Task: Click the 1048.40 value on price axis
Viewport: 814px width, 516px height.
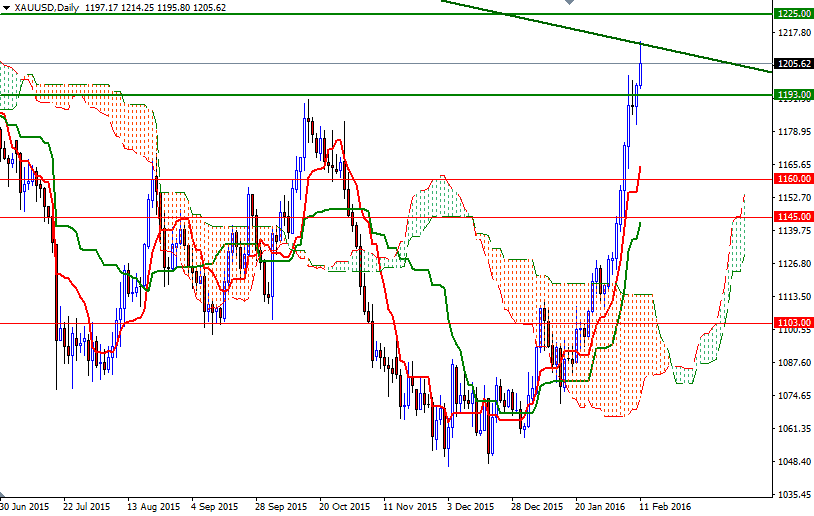Action: (x=794, y=461)
